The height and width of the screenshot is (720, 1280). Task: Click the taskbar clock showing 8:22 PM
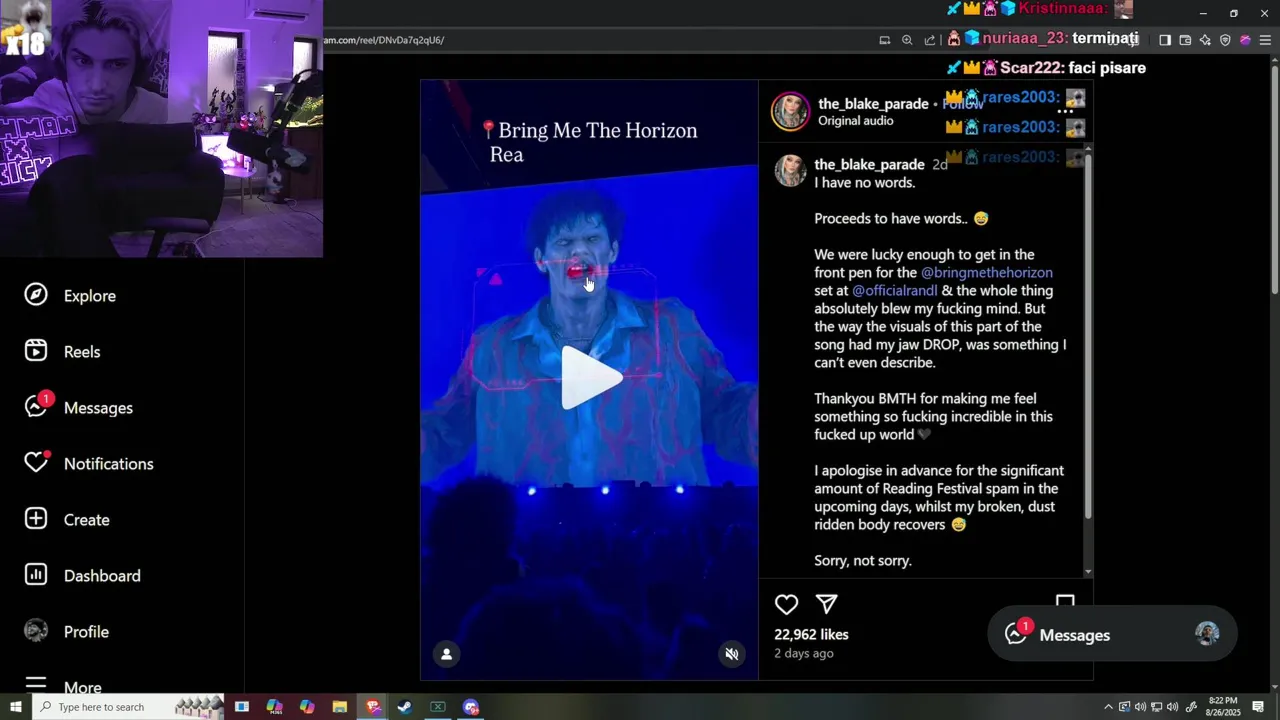coord(1223,707)
